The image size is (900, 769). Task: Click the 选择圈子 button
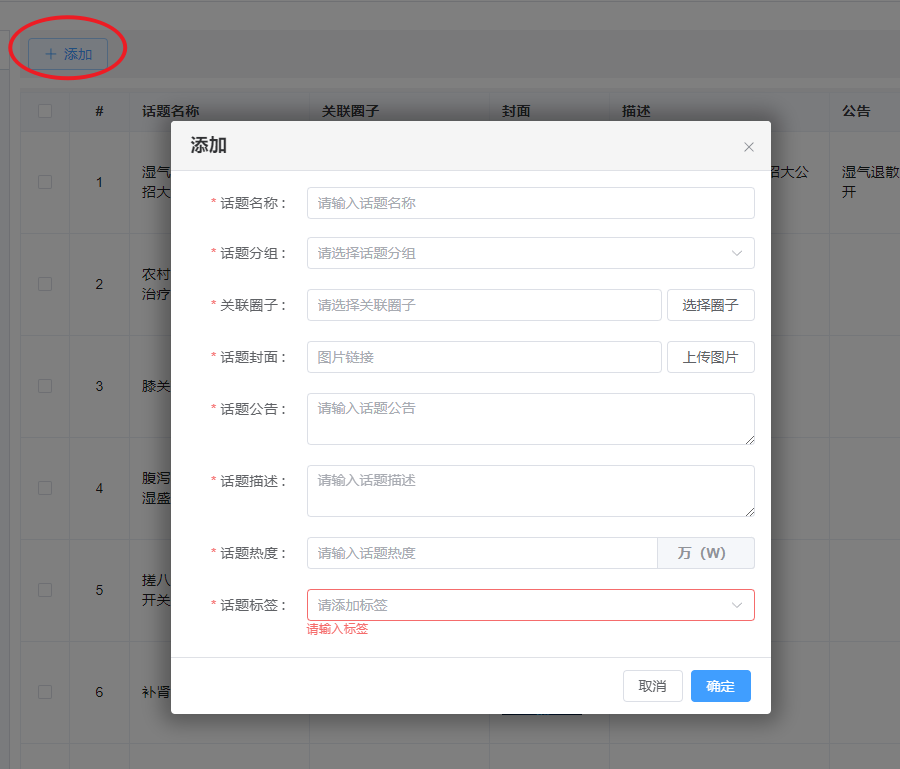711,305
